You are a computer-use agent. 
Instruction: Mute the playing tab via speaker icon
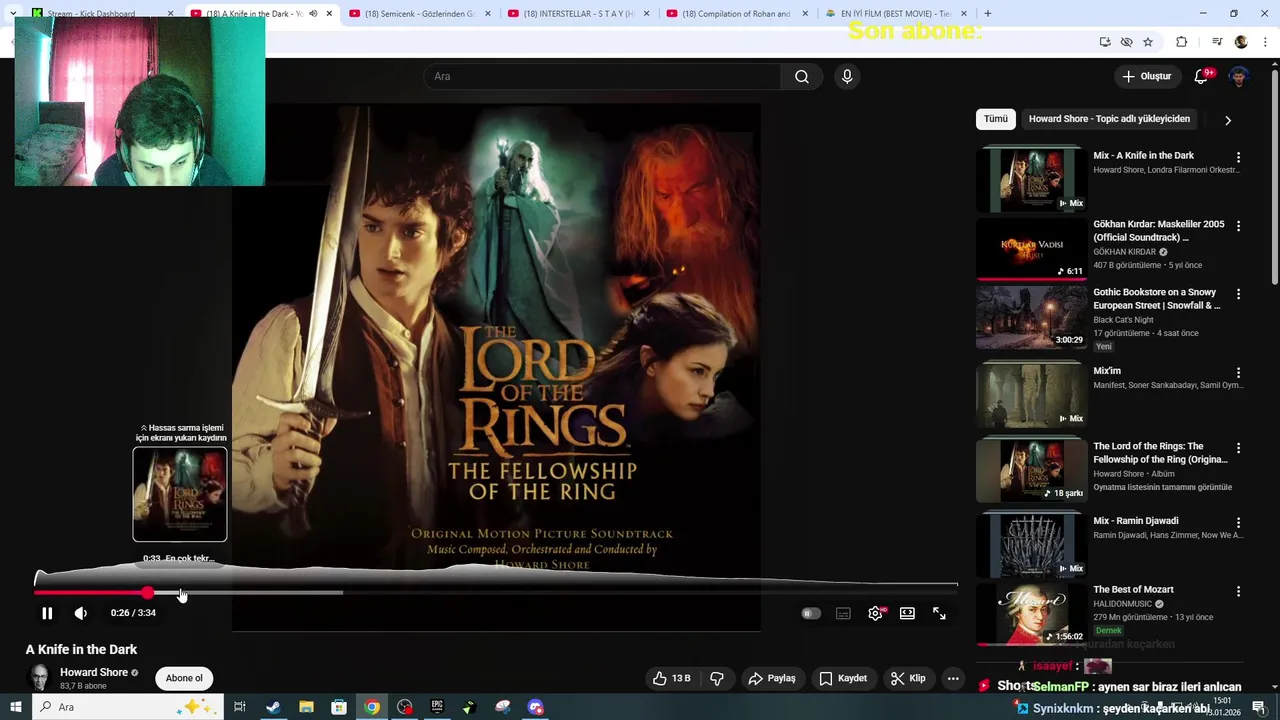313,14
